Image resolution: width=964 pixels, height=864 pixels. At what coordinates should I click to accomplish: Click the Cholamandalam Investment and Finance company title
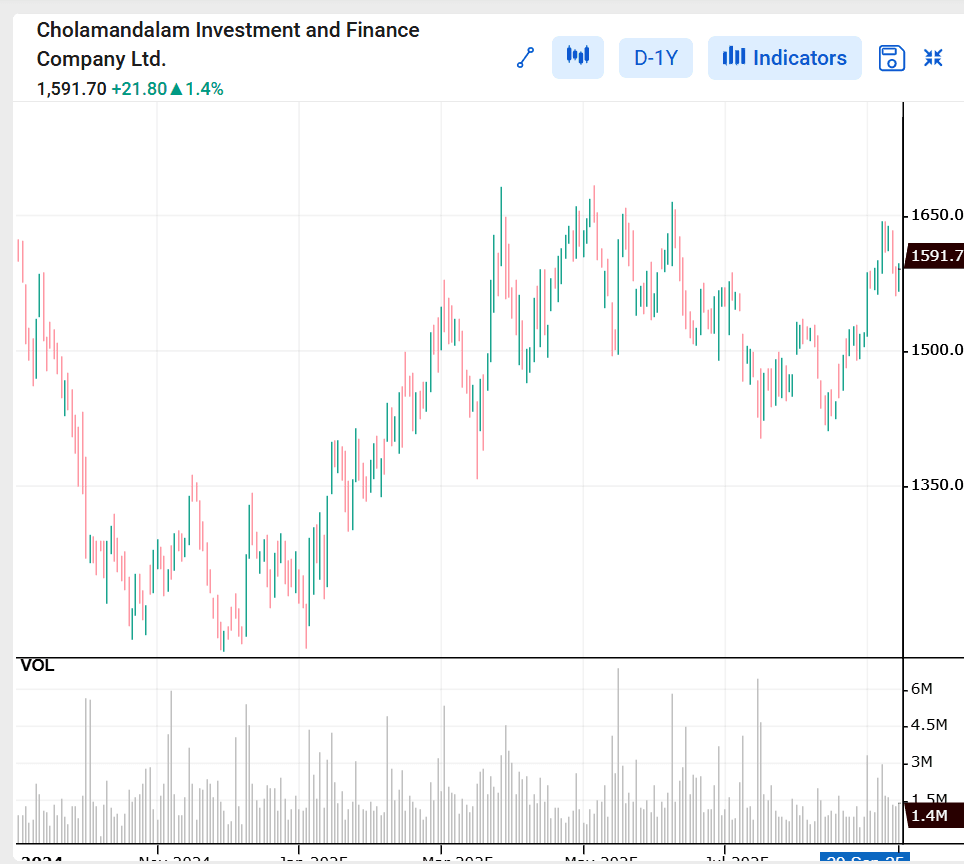(228, 44)
